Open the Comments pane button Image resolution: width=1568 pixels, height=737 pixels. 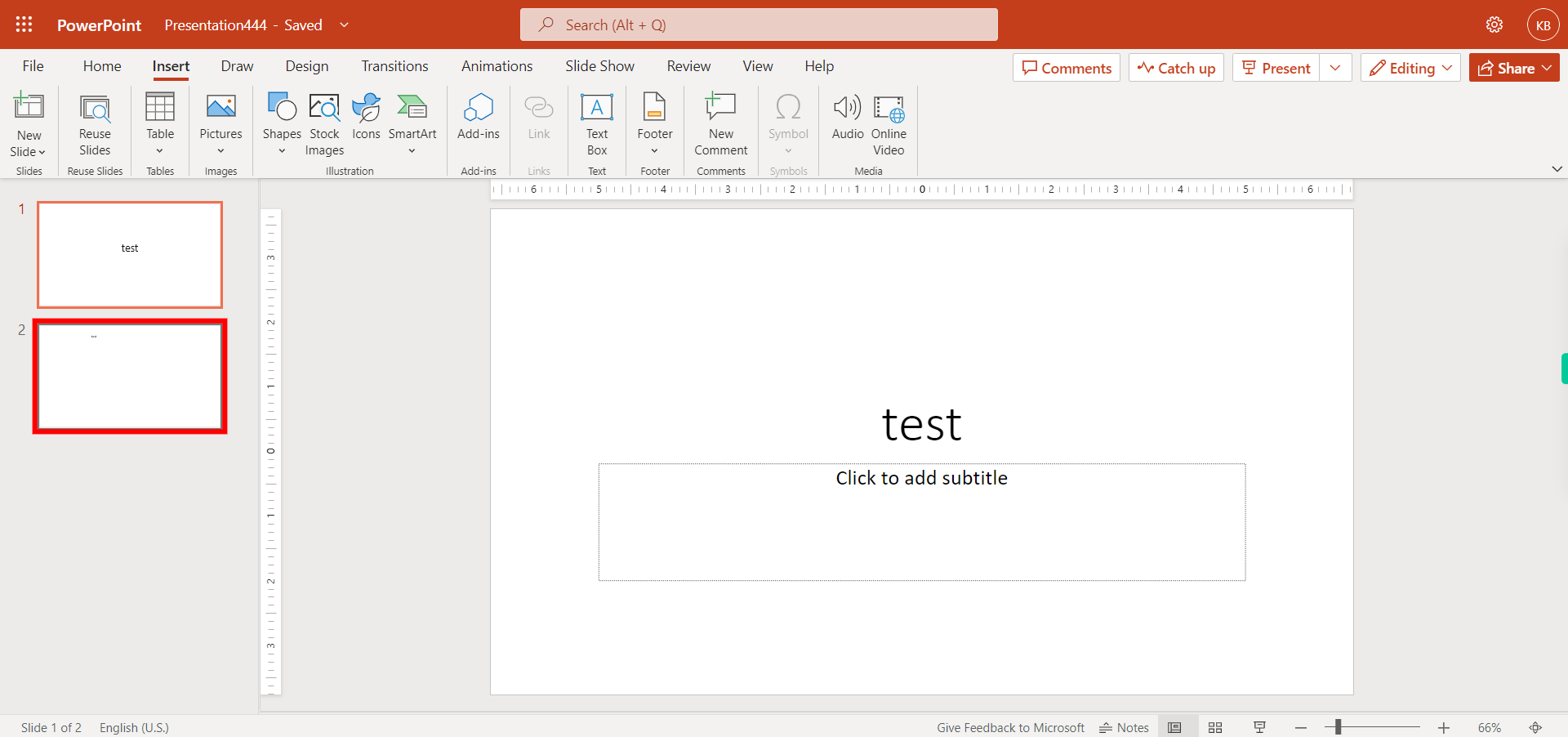coord(1067,68)
